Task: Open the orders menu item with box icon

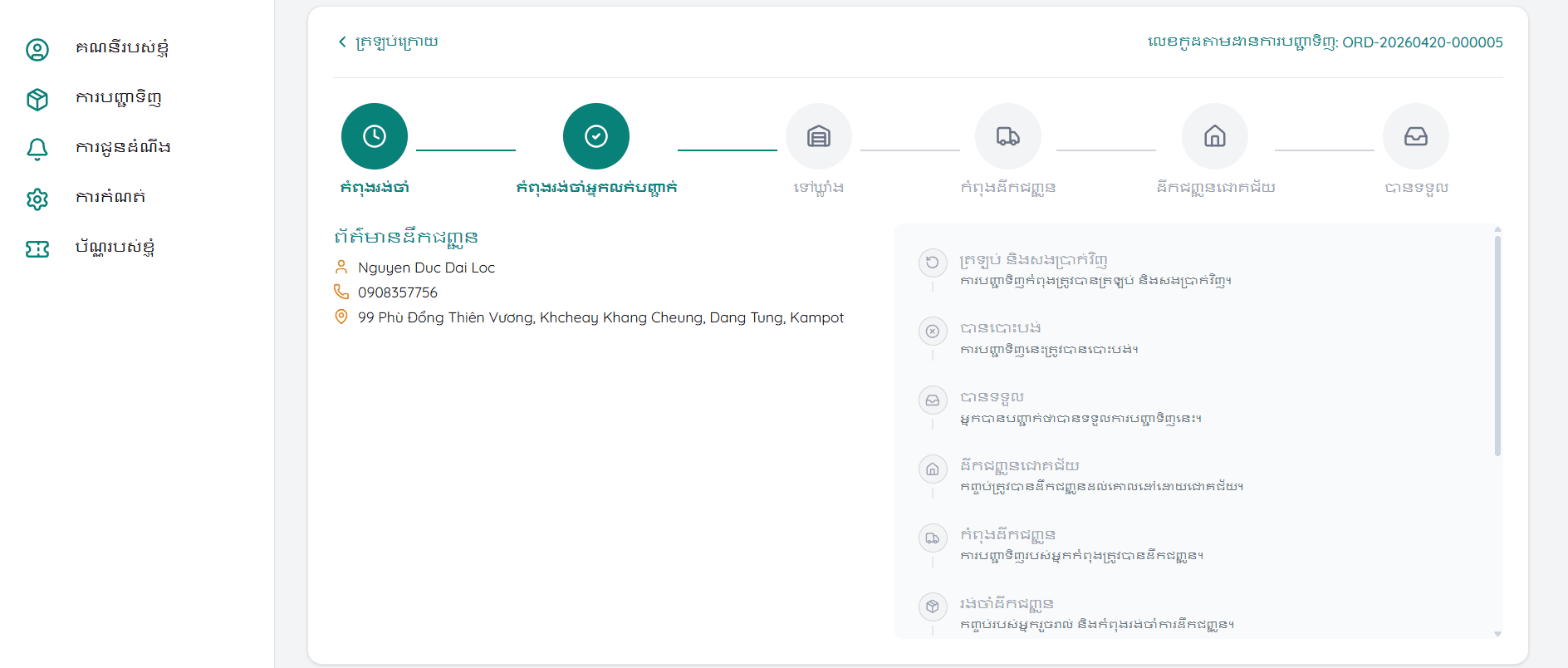Action: [118, 99]
